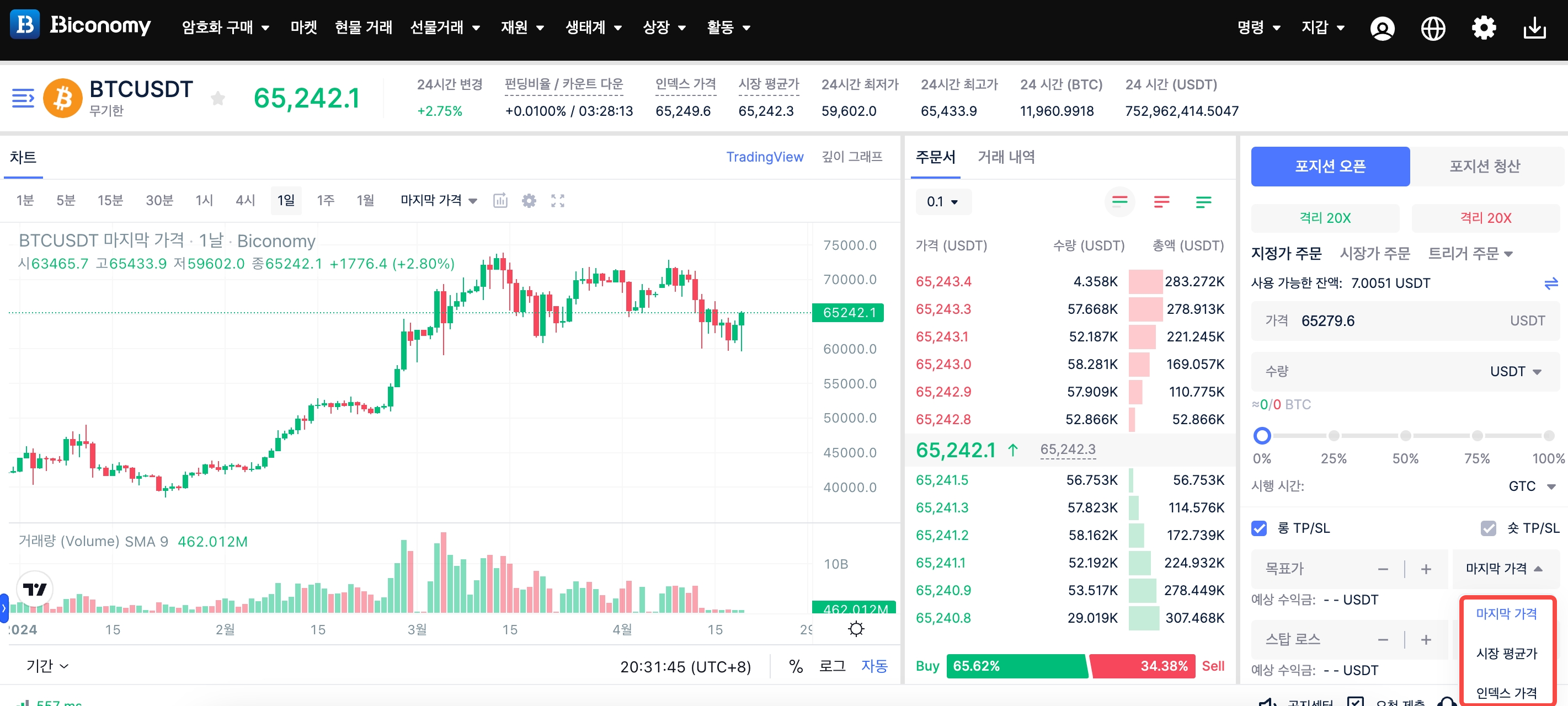Click the 포지션 청산 button
1568x706 pixels.
coord(1484,166)
